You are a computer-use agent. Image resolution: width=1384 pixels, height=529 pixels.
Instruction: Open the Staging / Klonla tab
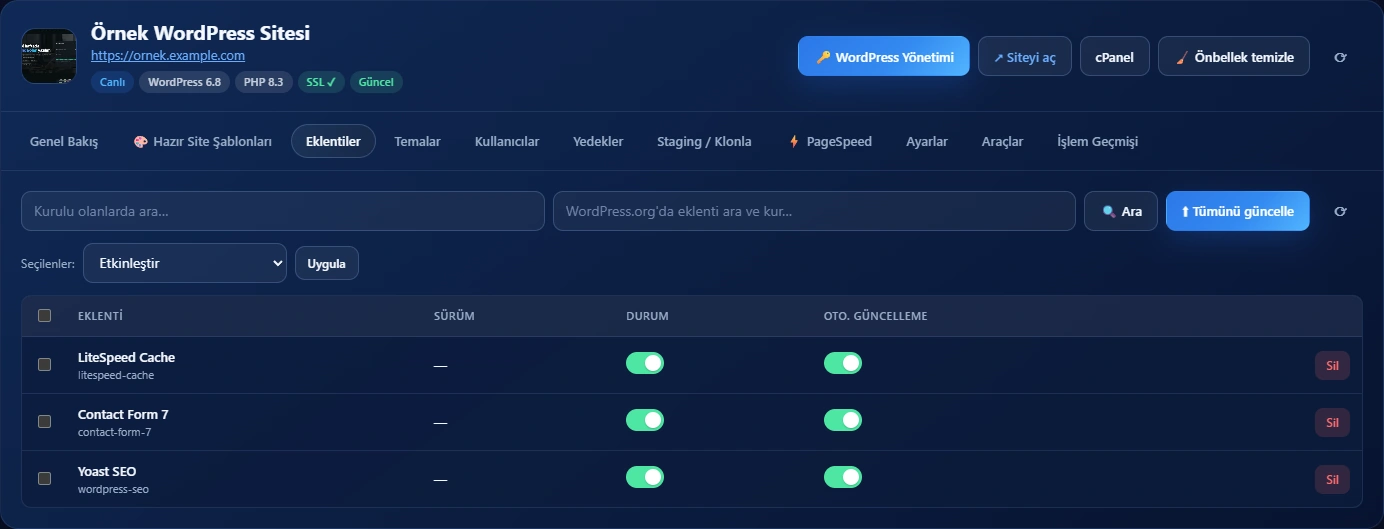pyautogui.click(x=704, y=141)
